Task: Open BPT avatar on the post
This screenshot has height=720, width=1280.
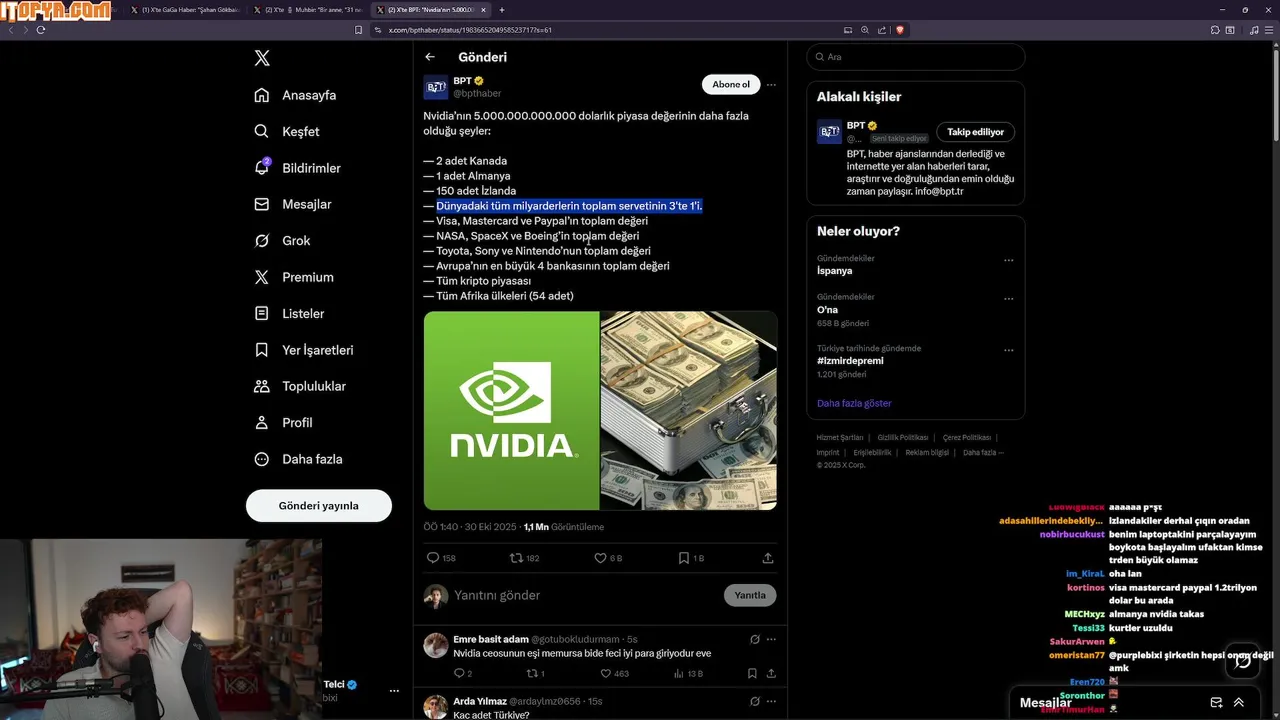Action: (436, 87)
